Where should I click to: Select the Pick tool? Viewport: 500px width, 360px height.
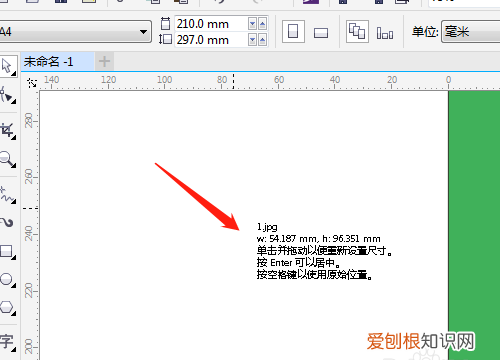8,66
